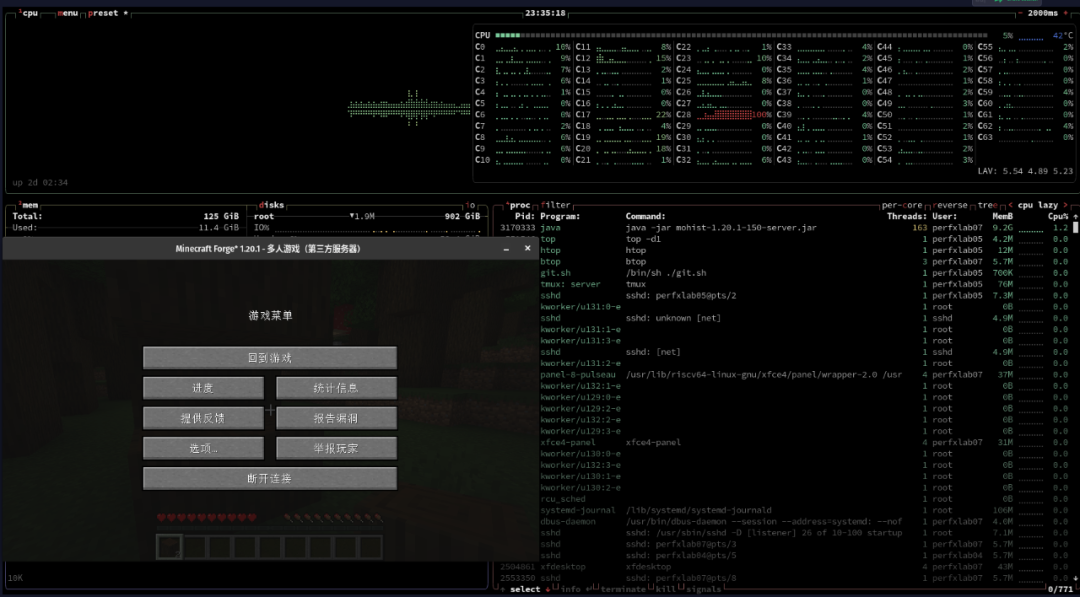Click the 举报玩家 report player button
The image size is (1080, 597).
[x=336, y=448]
